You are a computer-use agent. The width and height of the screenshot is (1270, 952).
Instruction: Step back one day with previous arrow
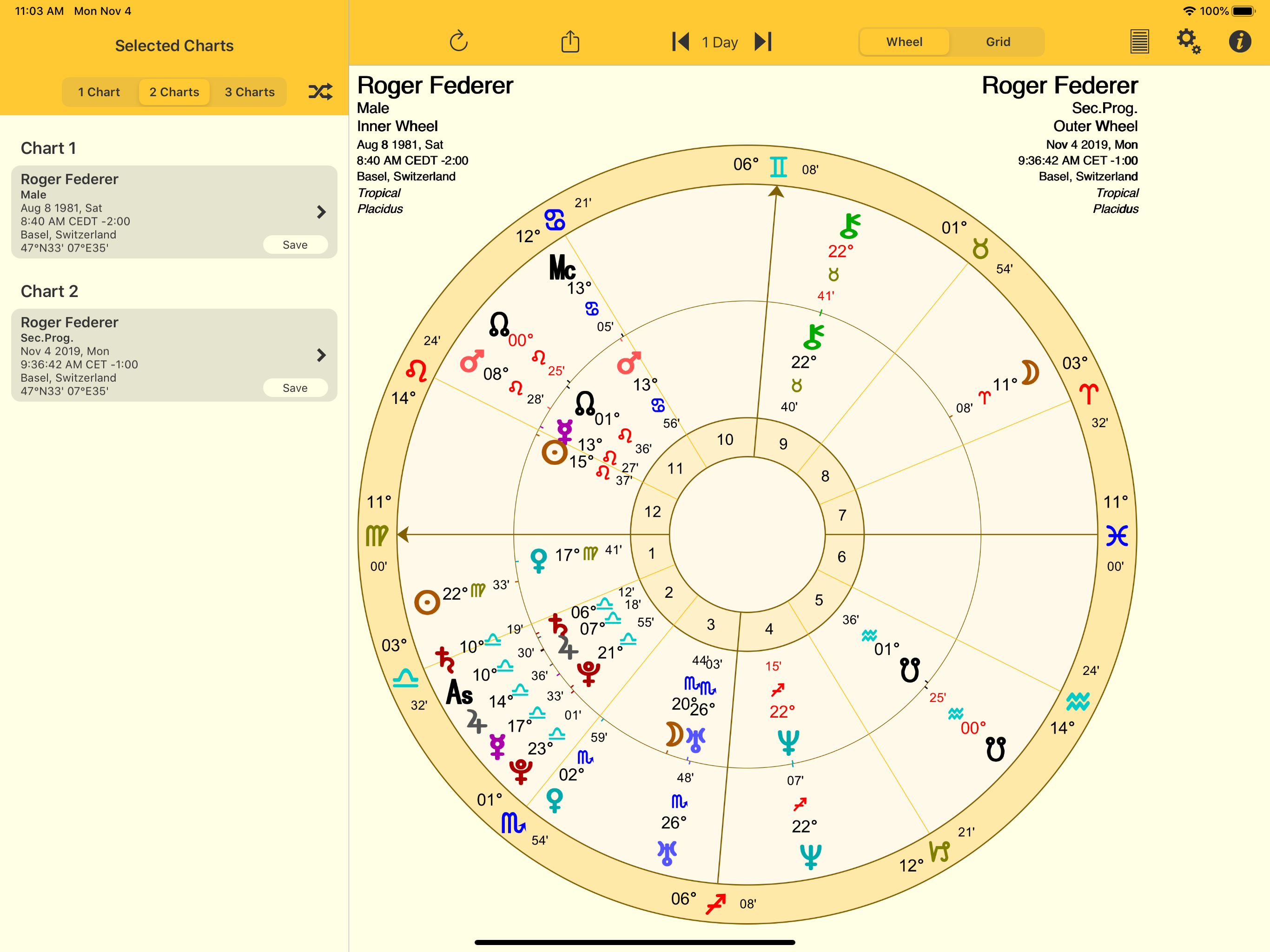[x=681, y=41]
